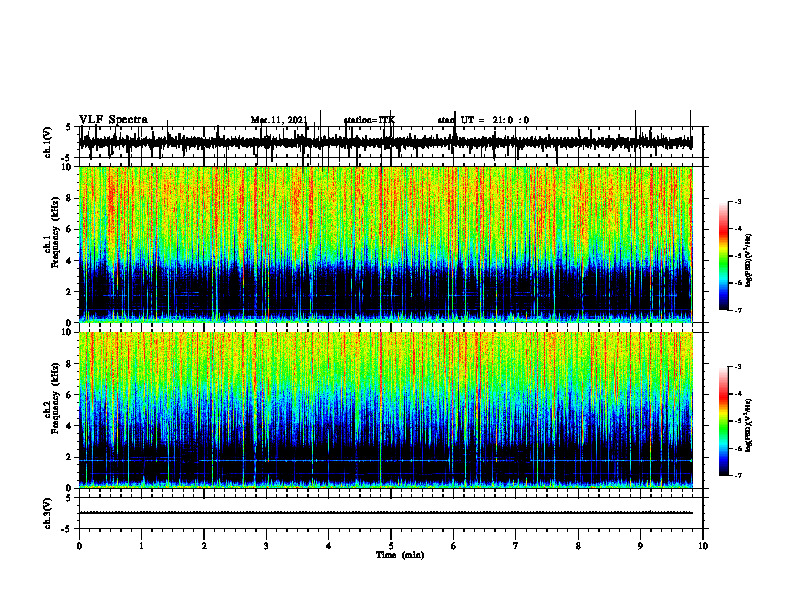Click the 'Time (min)' axis title

tap(400, 555)
